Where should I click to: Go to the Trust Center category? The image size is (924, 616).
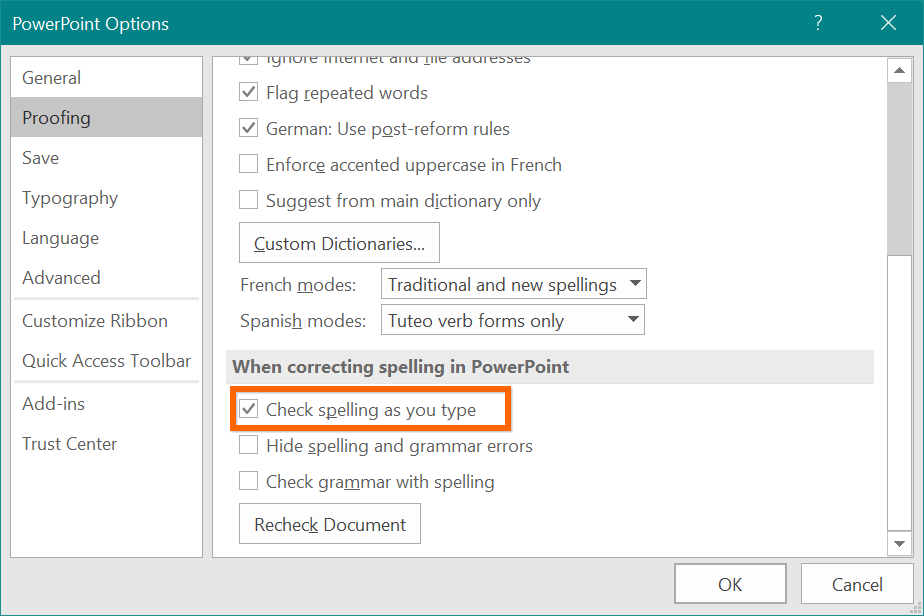pos(70,444)
